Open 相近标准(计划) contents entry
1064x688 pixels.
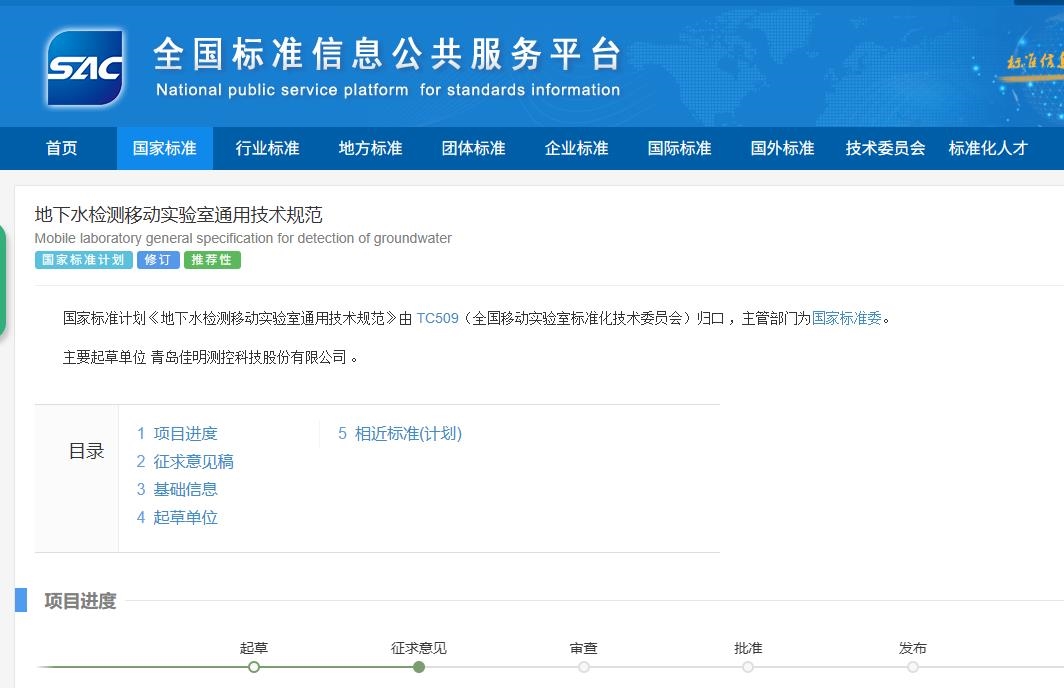click(400, 433)
